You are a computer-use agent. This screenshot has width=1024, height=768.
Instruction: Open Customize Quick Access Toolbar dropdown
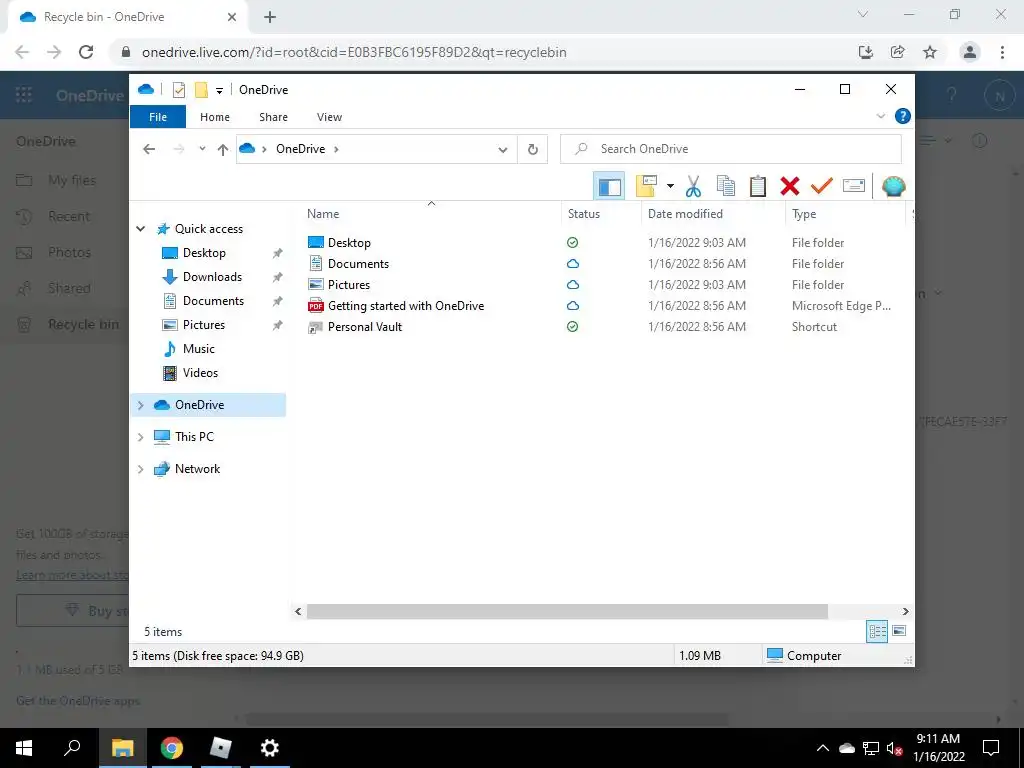(219, 91)
